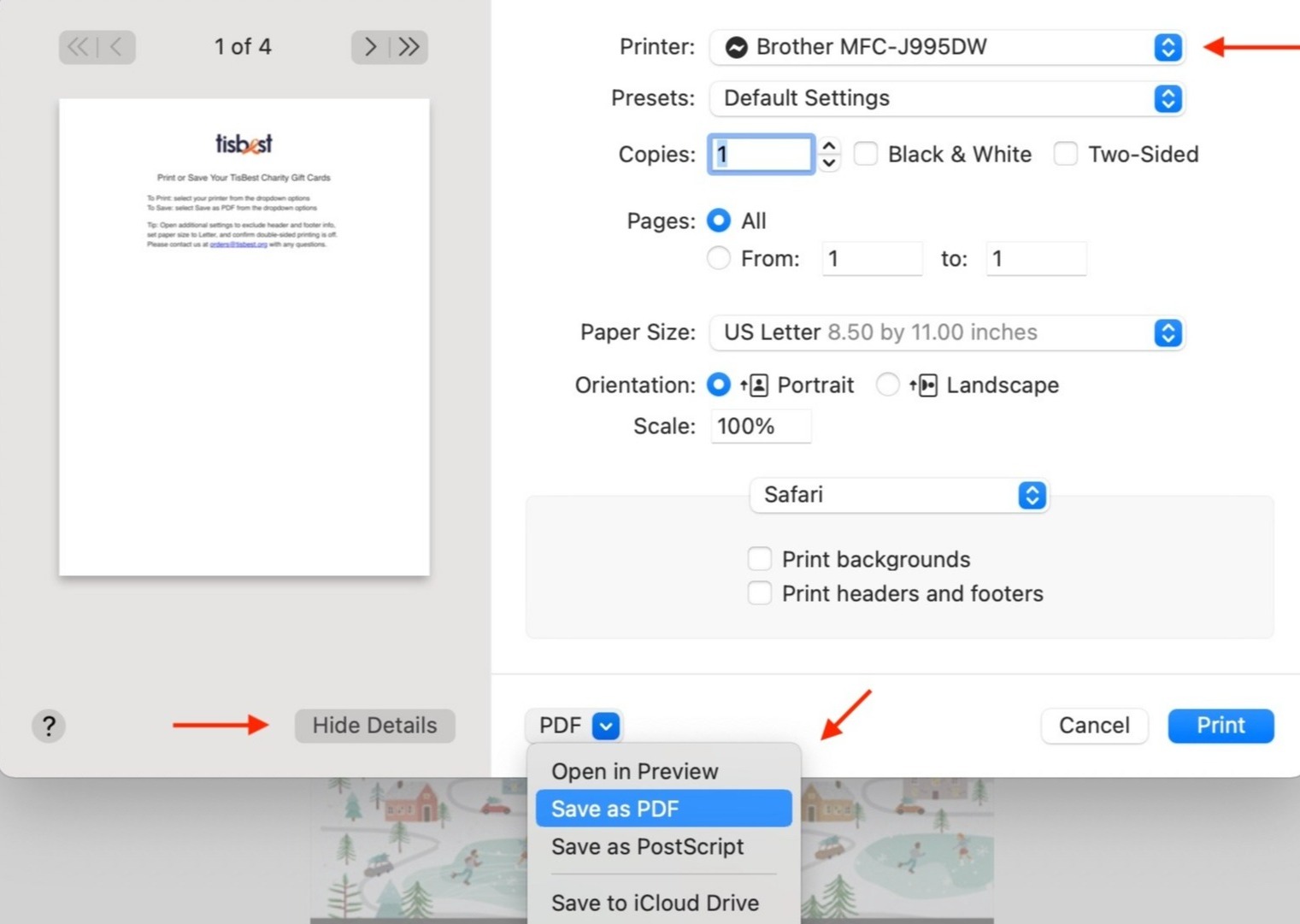This screenshot has width=1300, height=924.
Task: Enable the Two-Sided checkbox
Action: tap(1066, 154)
